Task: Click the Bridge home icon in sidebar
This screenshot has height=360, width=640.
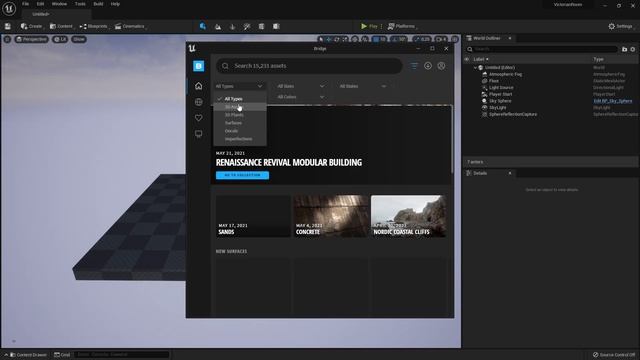Action: coord(198,86)
